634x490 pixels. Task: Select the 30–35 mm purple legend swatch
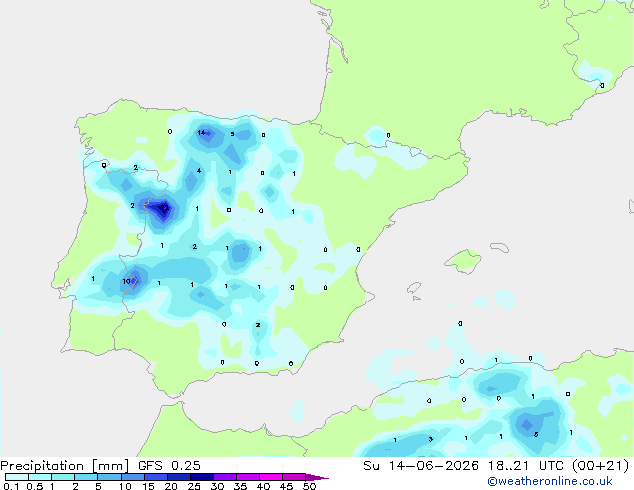click(x=225, y=477)
